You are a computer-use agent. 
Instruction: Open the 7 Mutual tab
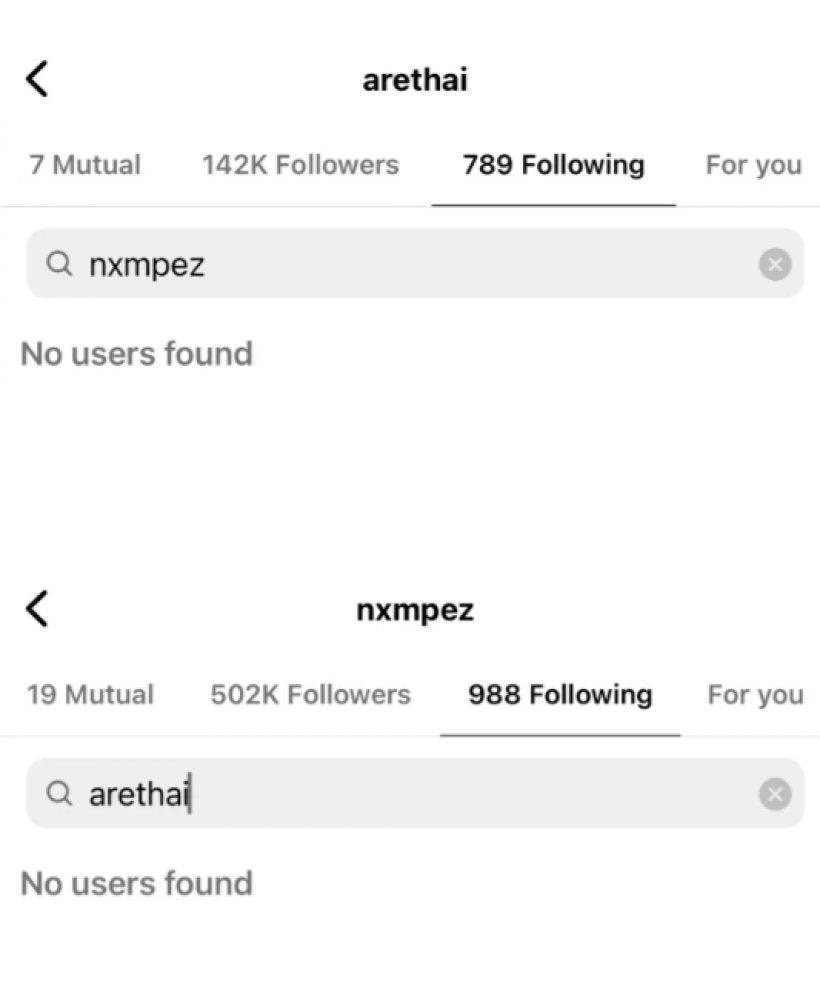coord(85,165)
